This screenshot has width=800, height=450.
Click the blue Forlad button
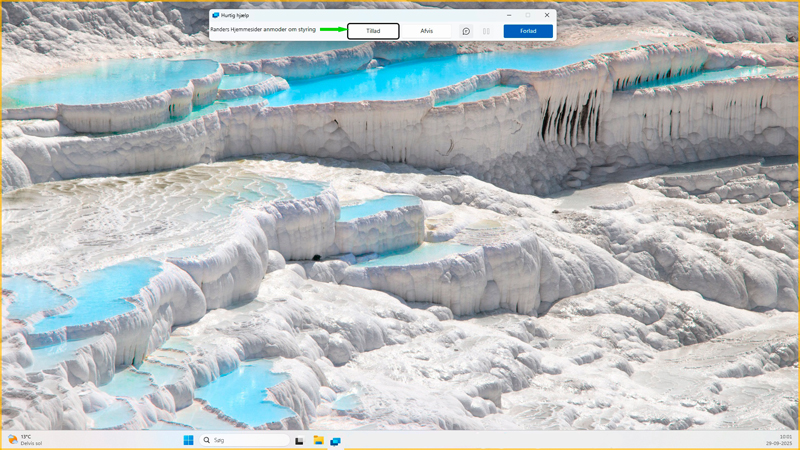[x=528, y=31]
